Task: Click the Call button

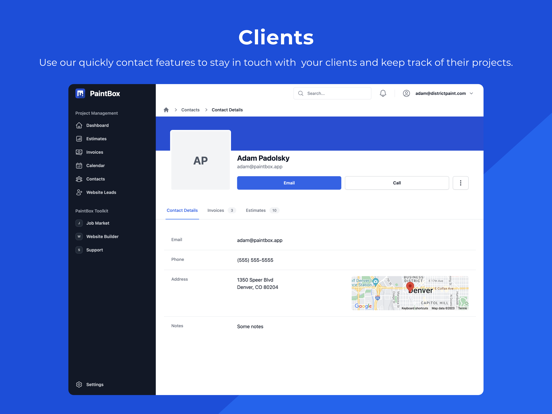Action: pyautogui.click(x=397, y=183)
